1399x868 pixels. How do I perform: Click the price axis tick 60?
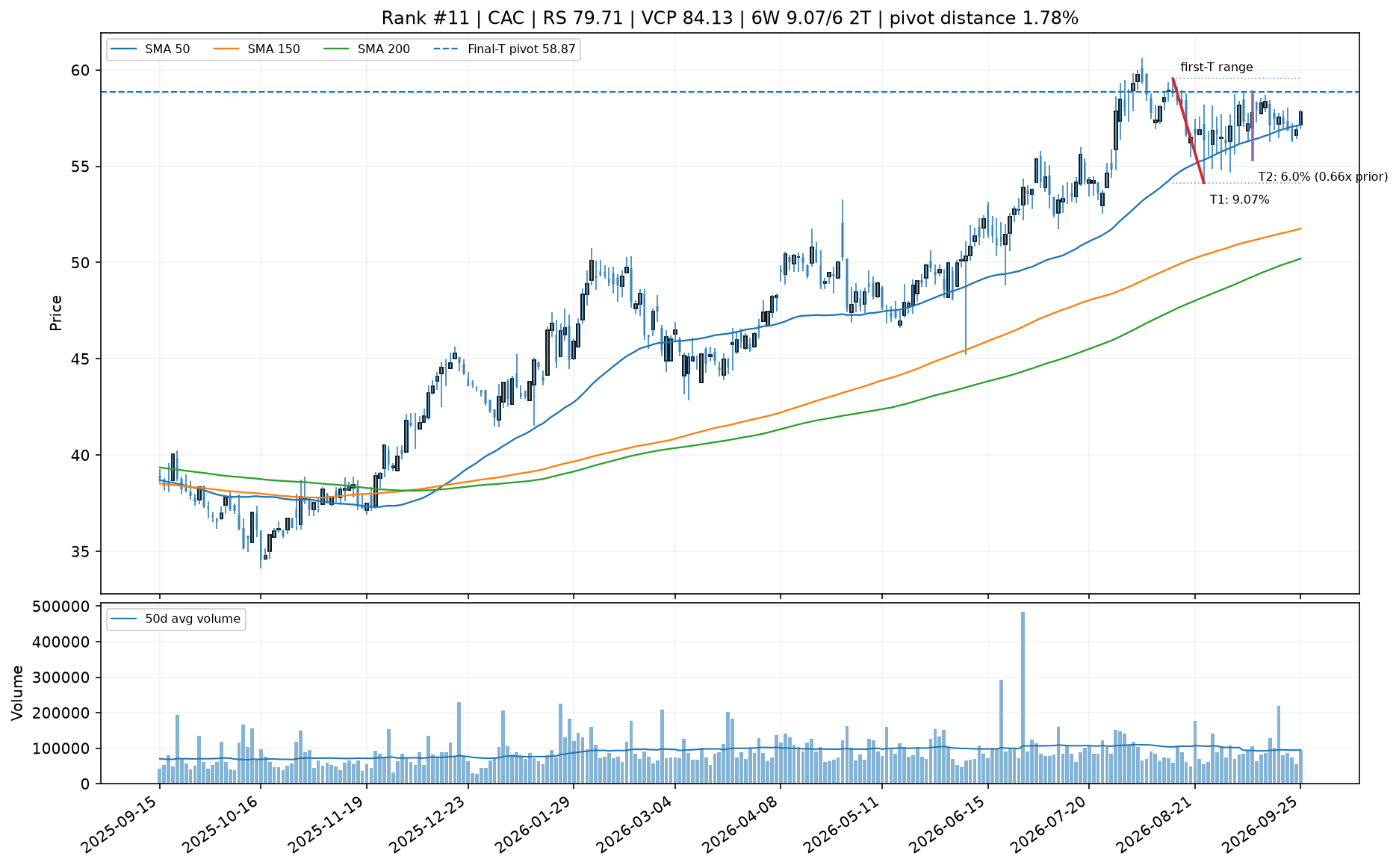click(x=81, y=70)
